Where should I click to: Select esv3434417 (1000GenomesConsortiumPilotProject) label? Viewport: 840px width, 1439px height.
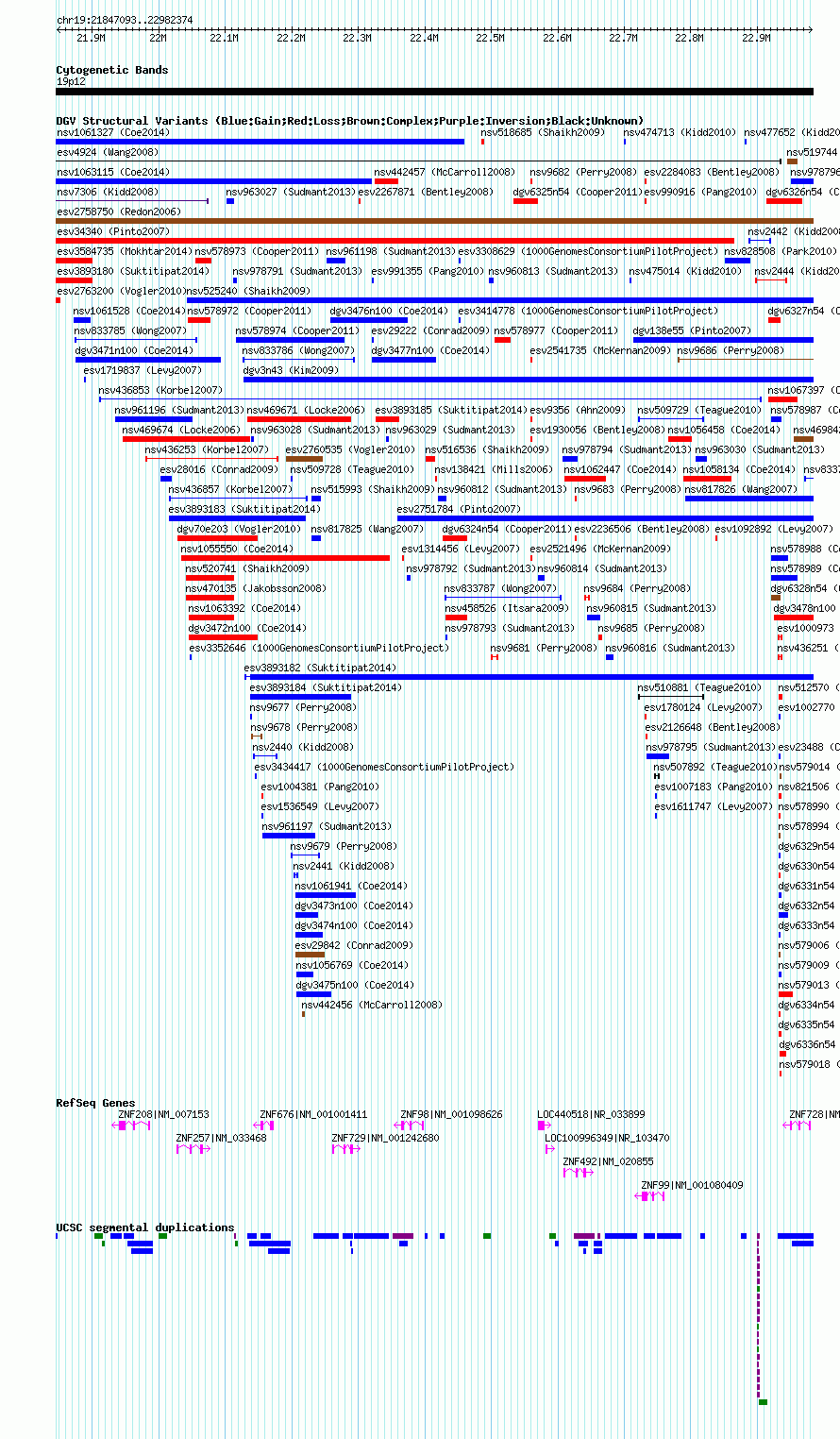tap(385, 768)
